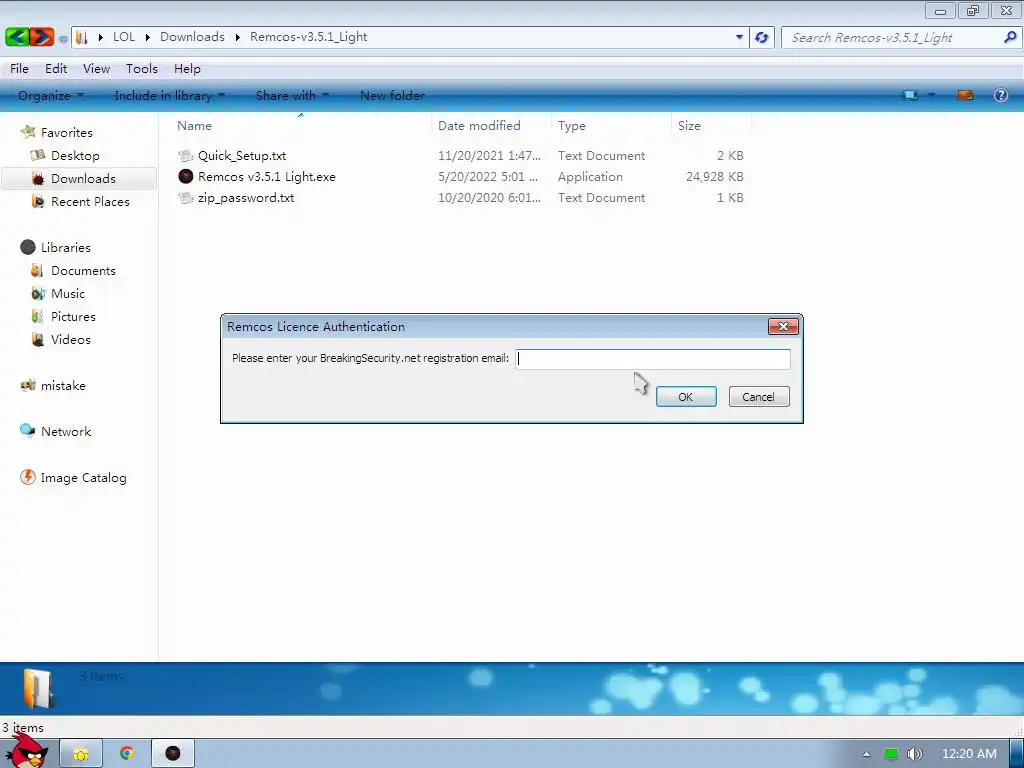Click the Recent Places icon
Viewport: 1024px width, 768px height.
point(38,202)
